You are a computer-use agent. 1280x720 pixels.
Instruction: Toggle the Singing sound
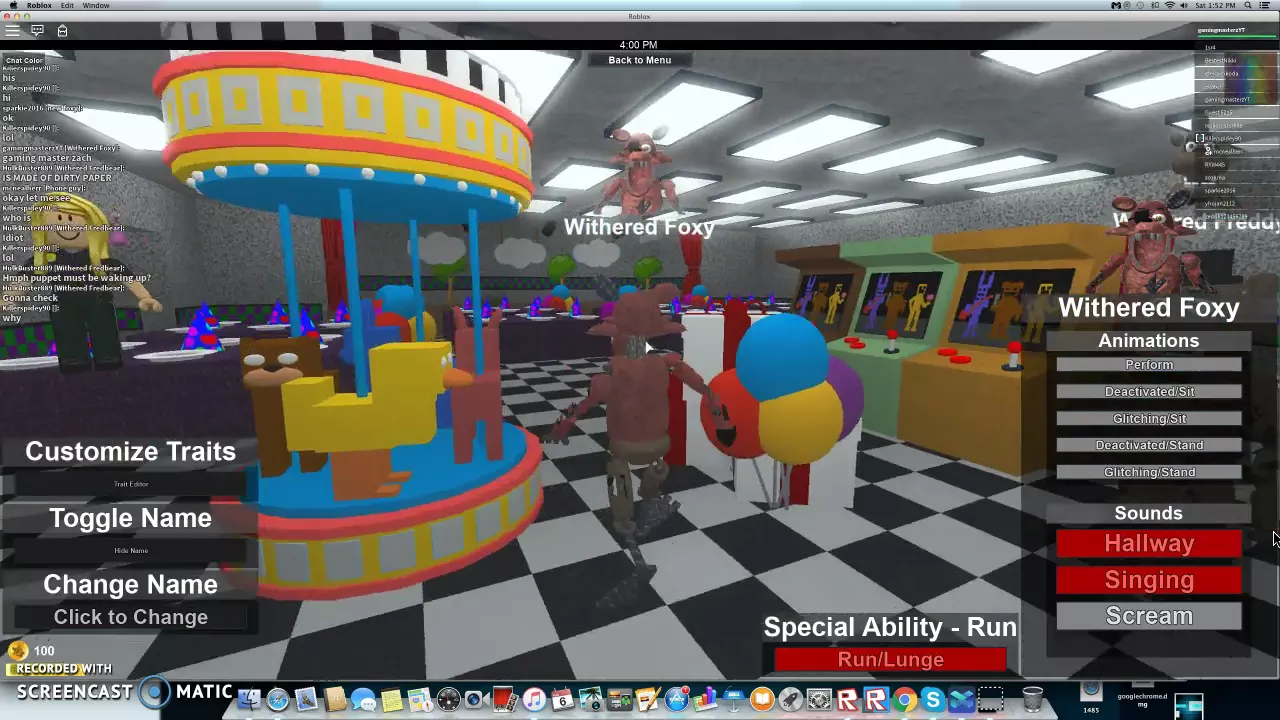tap(1149, 580)
